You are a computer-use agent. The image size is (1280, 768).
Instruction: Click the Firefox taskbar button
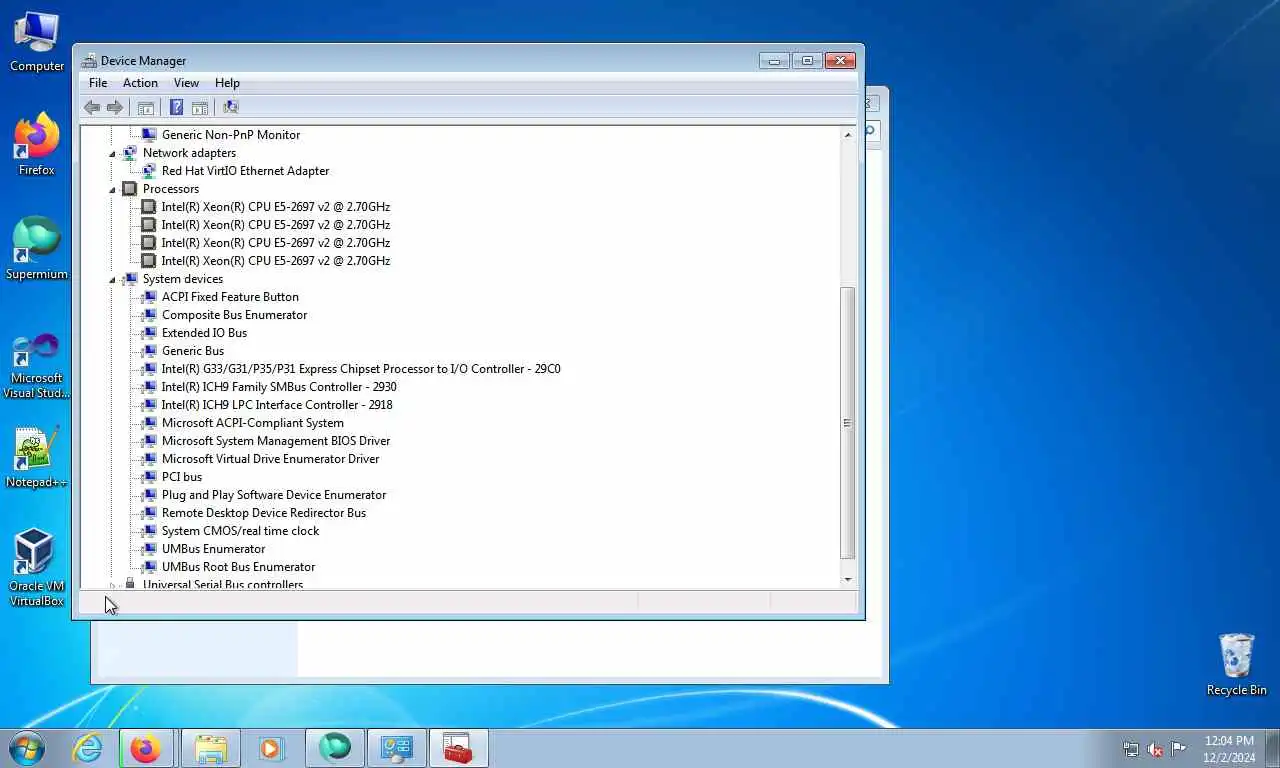pyautogui.click(x=146, y=748)
